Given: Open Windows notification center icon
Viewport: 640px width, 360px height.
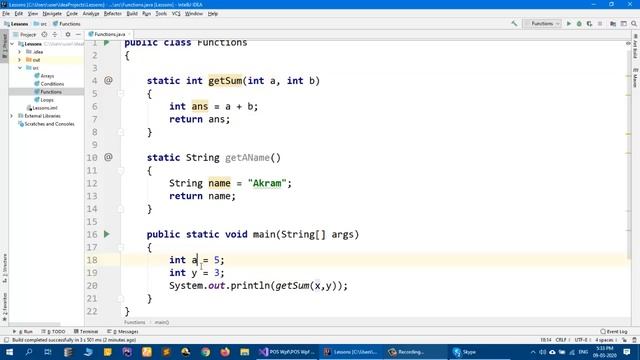Looking at the screenshot, I should click(x=627, y=352).
